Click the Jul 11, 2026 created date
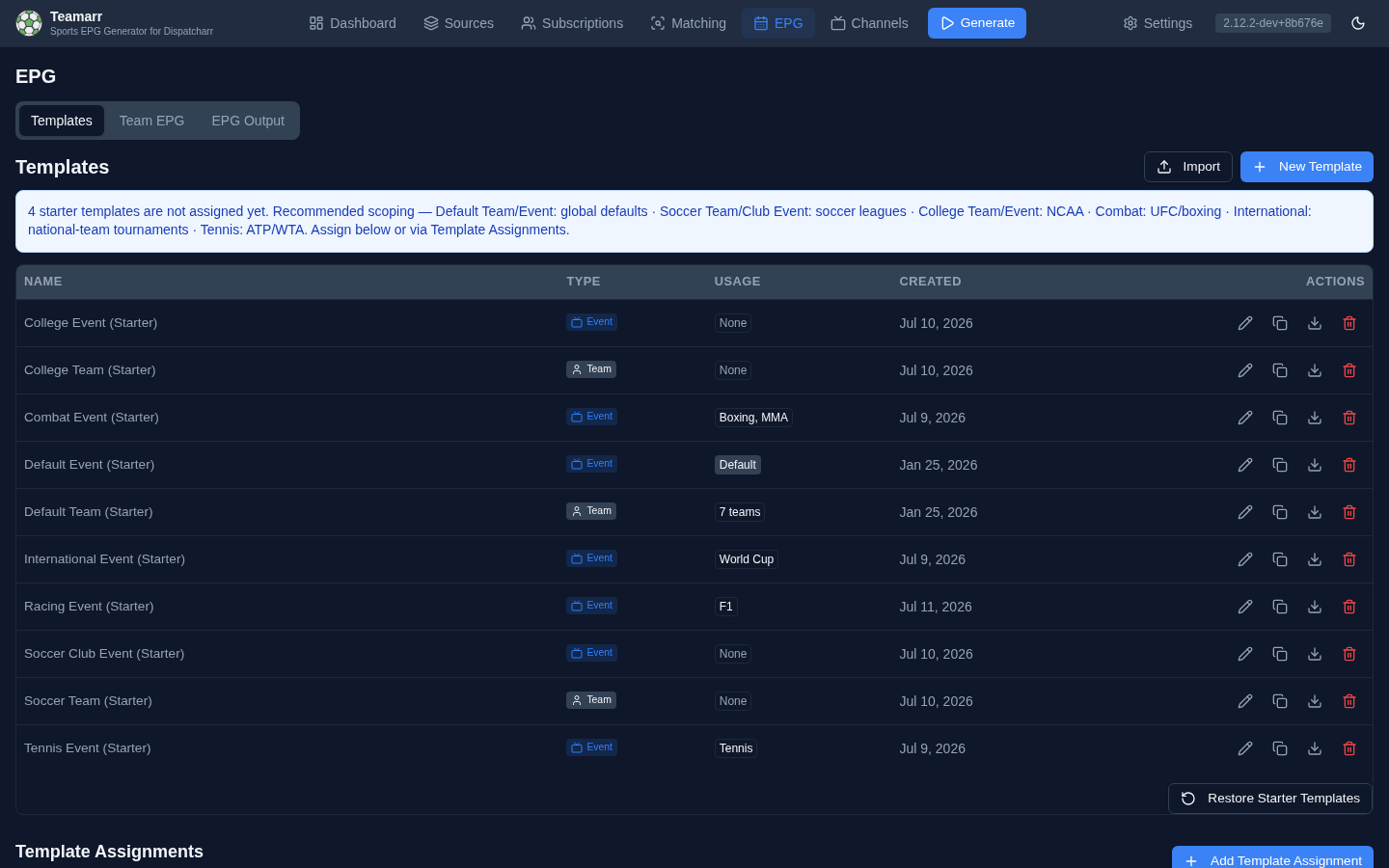1389x868 pixels. point(936,607)
